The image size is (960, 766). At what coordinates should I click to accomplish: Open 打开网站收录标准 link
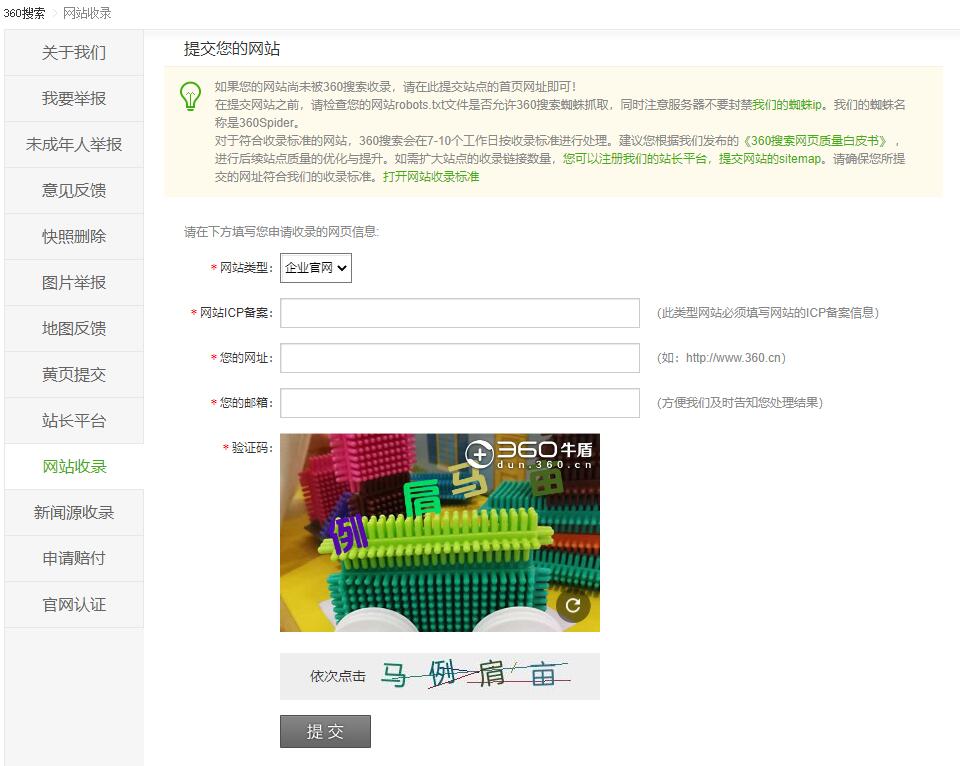point(431,177)
